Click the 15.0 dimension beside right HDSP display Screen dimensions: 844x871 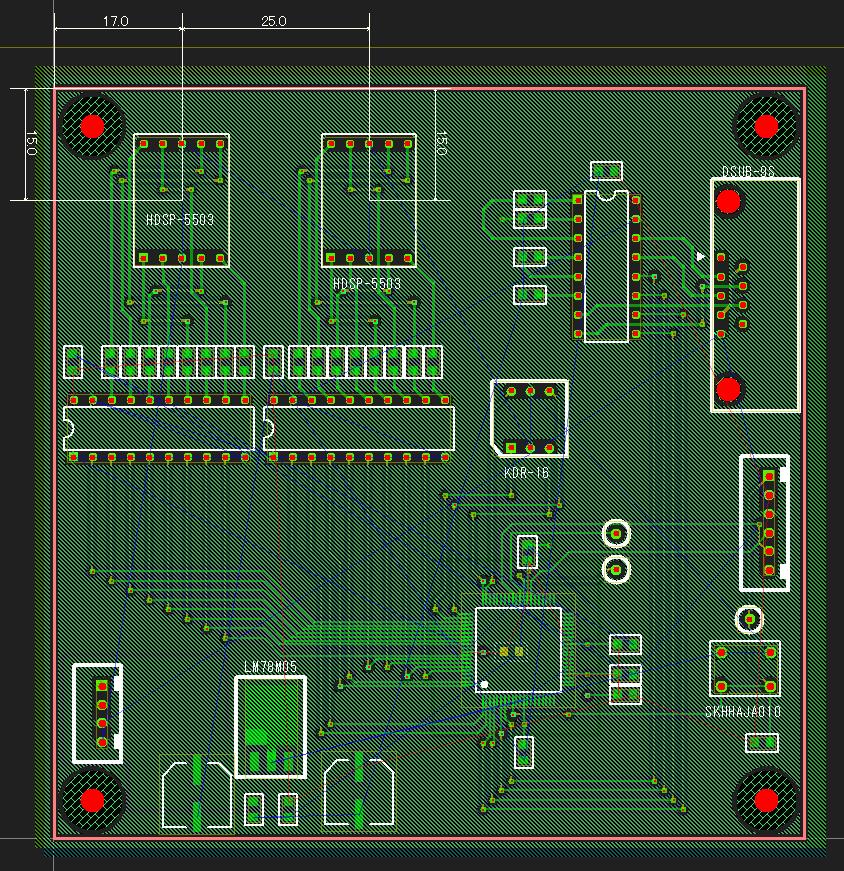(441, 143)
